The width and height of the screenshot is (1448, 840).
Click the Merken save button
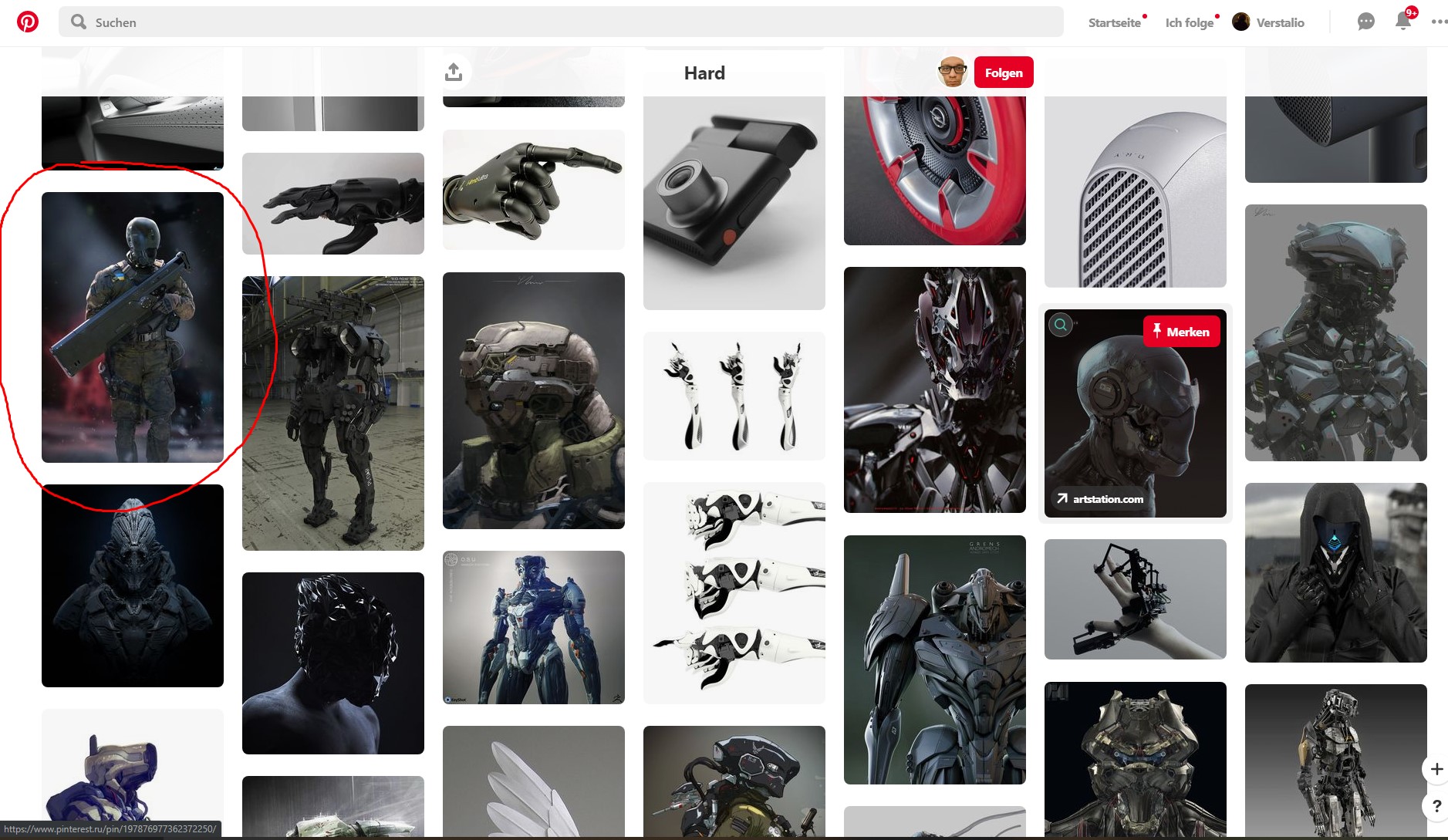click(x=1182, y=332)
